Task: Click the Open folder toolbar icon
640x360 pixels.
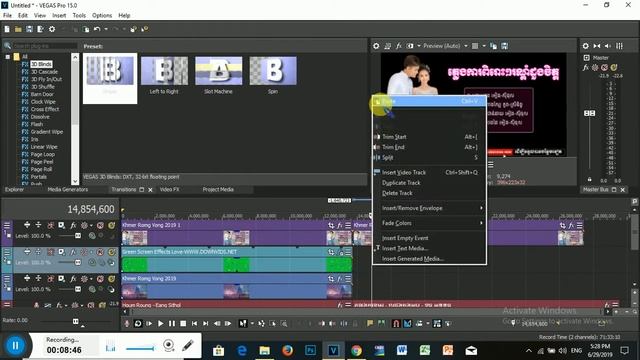Action: point(18,29)
